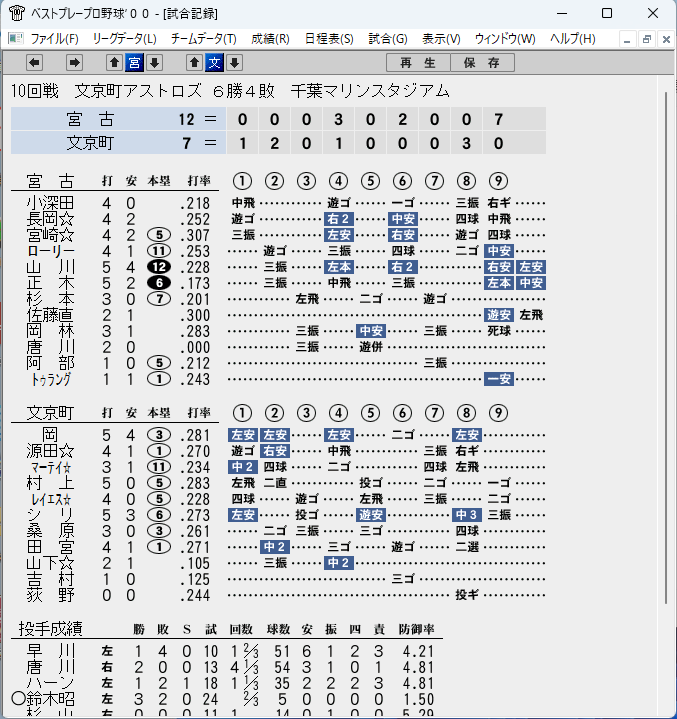
Task: Click the black circled 12 in 山川's row
Action: [x=159, y=267]
